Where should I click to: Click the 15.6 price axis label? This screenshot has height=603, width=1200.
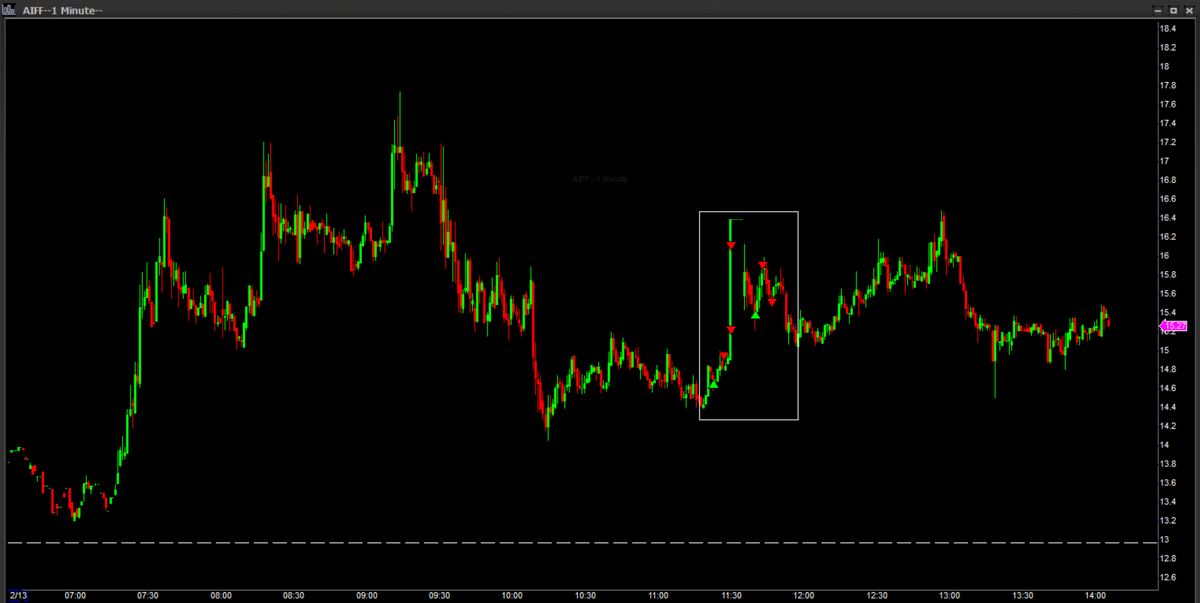point(1166,294)
